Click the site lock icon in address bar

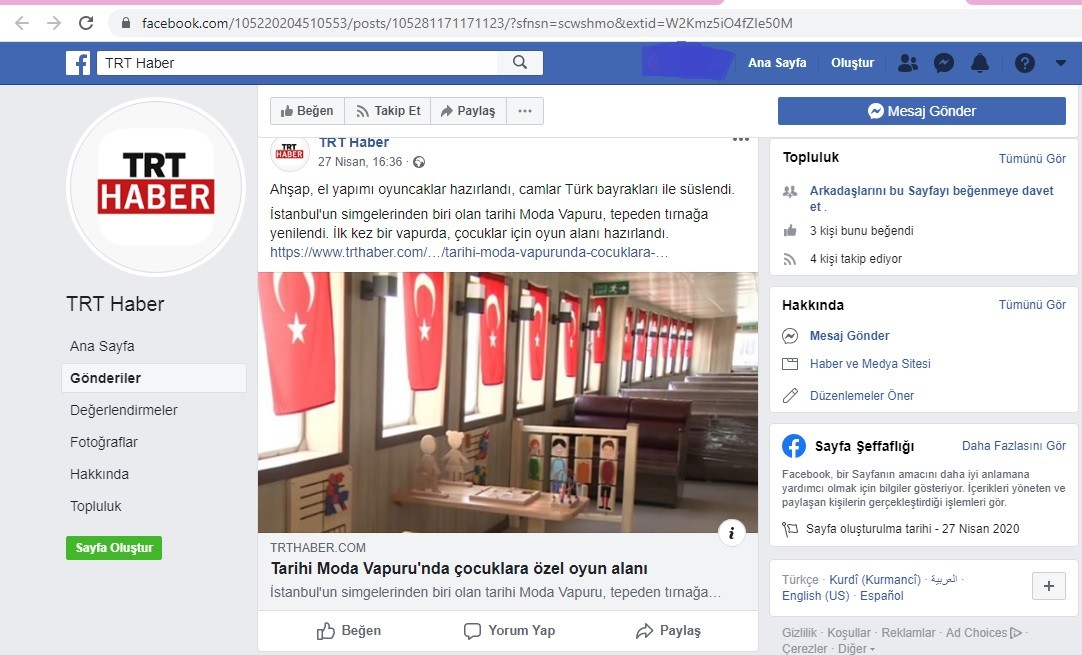coord(126,23)
